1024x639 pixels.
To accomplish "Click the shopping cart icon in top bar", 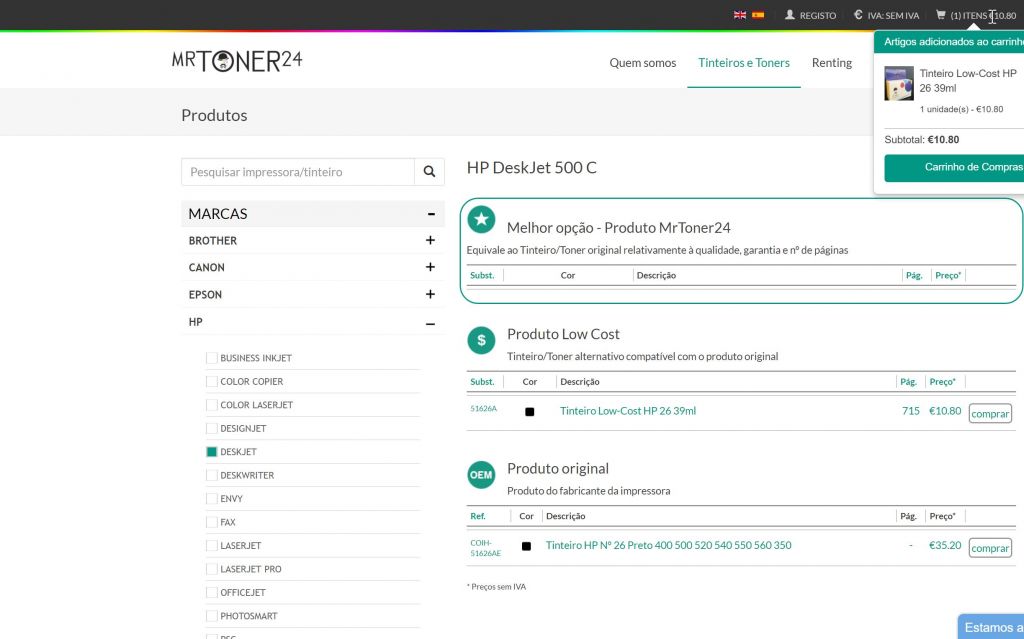I will click(940, 15).
